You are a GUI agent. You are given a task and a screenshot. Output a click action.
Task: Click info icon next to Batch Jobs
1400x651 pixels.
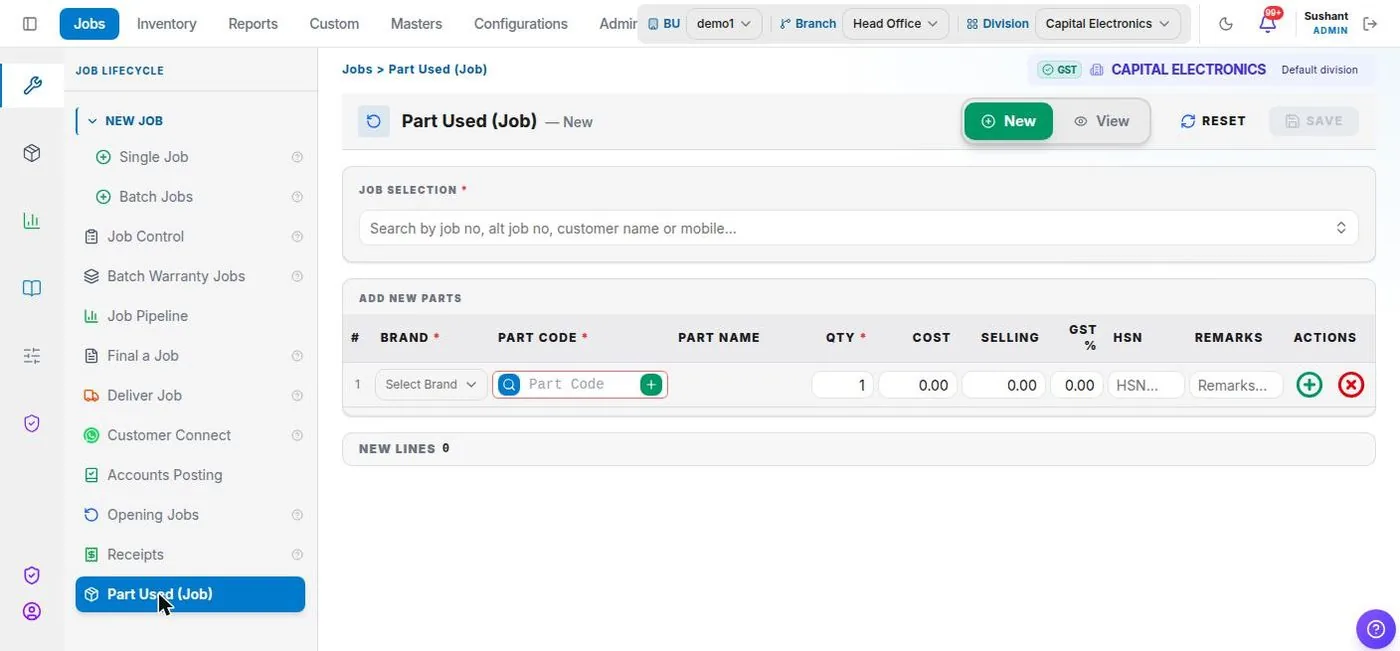point(297,197)
